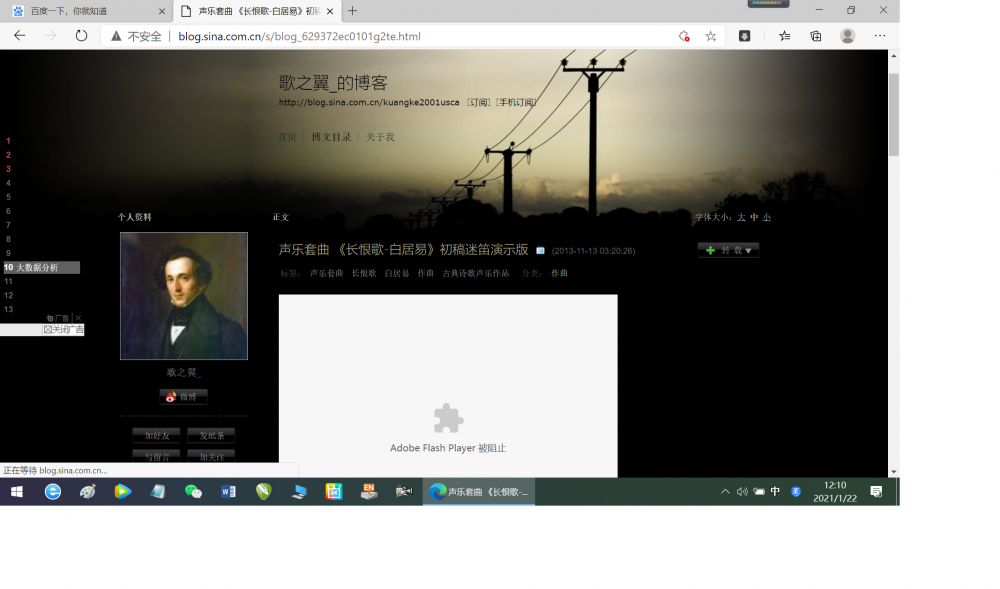
Task: Switch to the 百度一下 browser tab
Action: (x=86, y=11)
